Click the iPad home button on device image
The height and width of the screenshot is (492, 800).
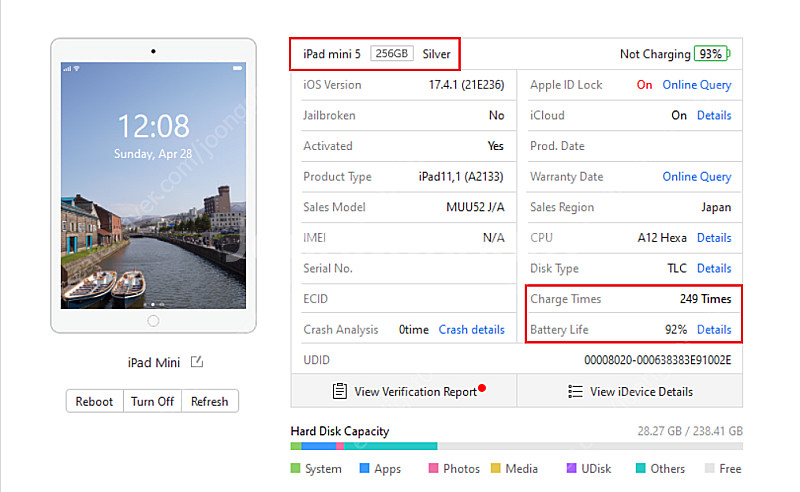point(153,321)
